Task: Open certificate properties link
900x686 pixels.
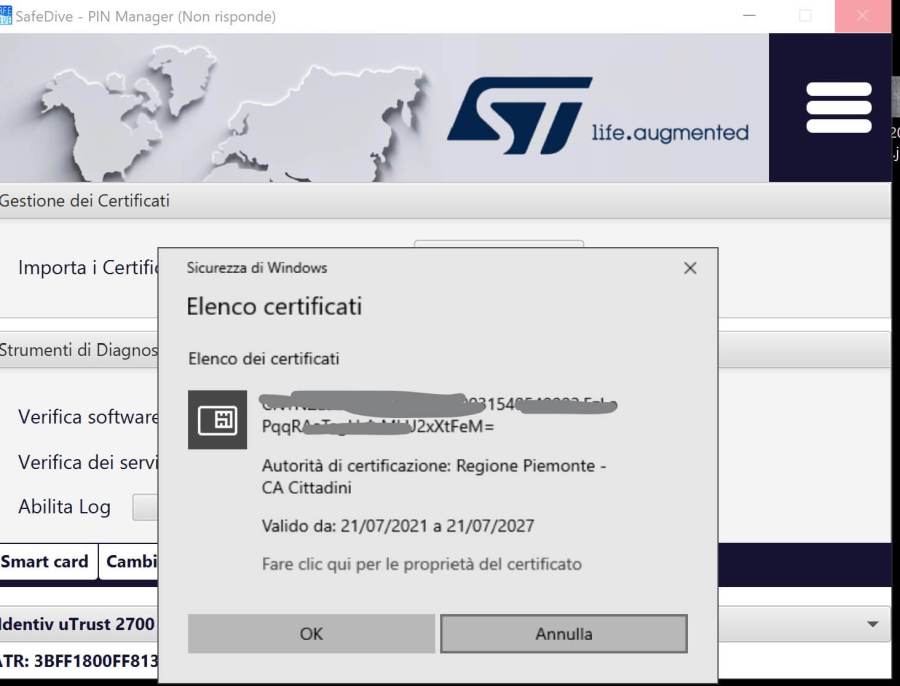Action: [421, 564]
